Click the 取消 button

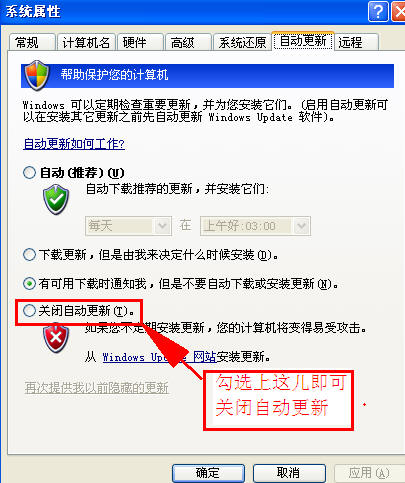(x=289, y=473)
